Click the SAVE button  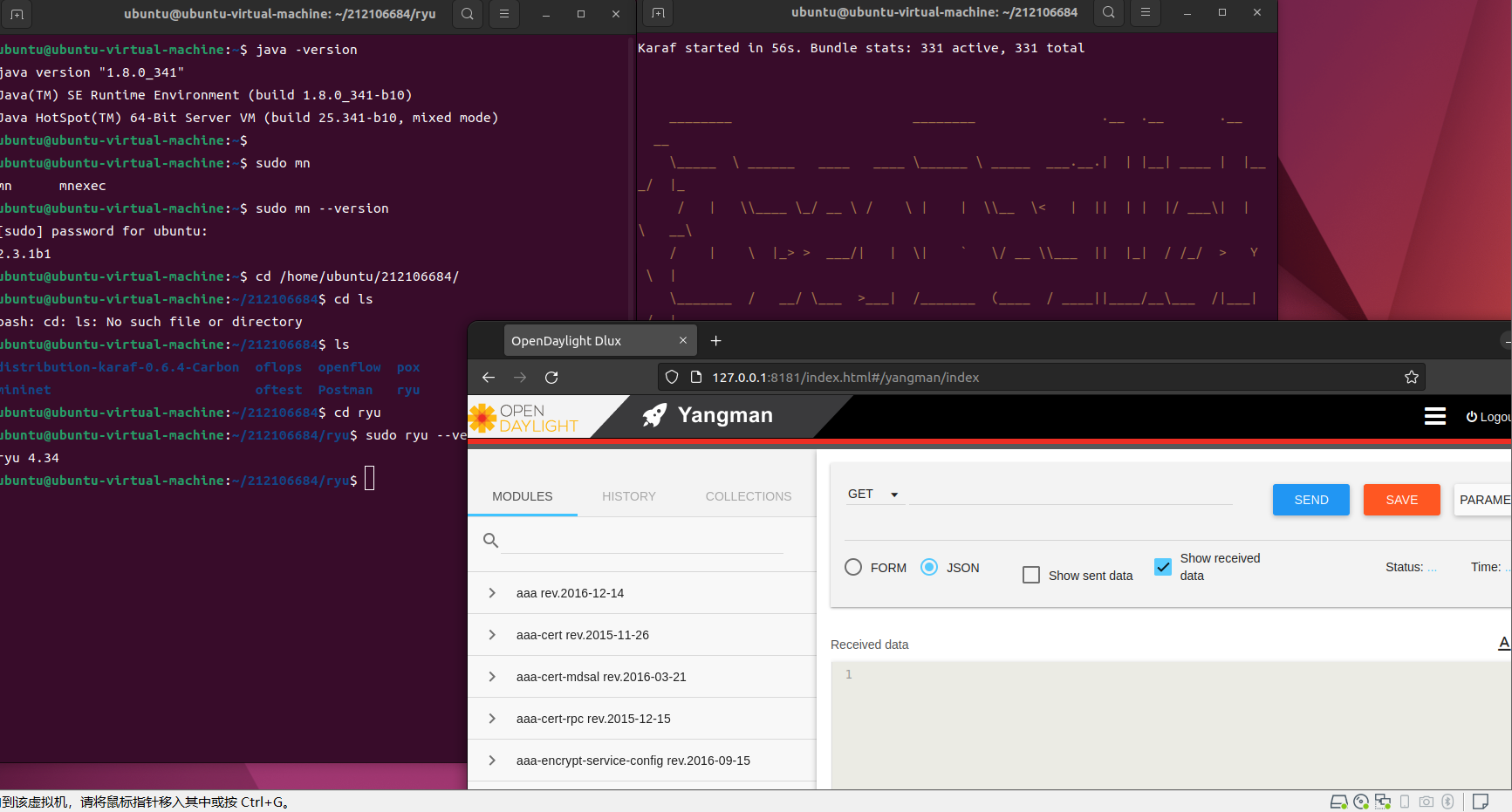[x=1402, y=500]
